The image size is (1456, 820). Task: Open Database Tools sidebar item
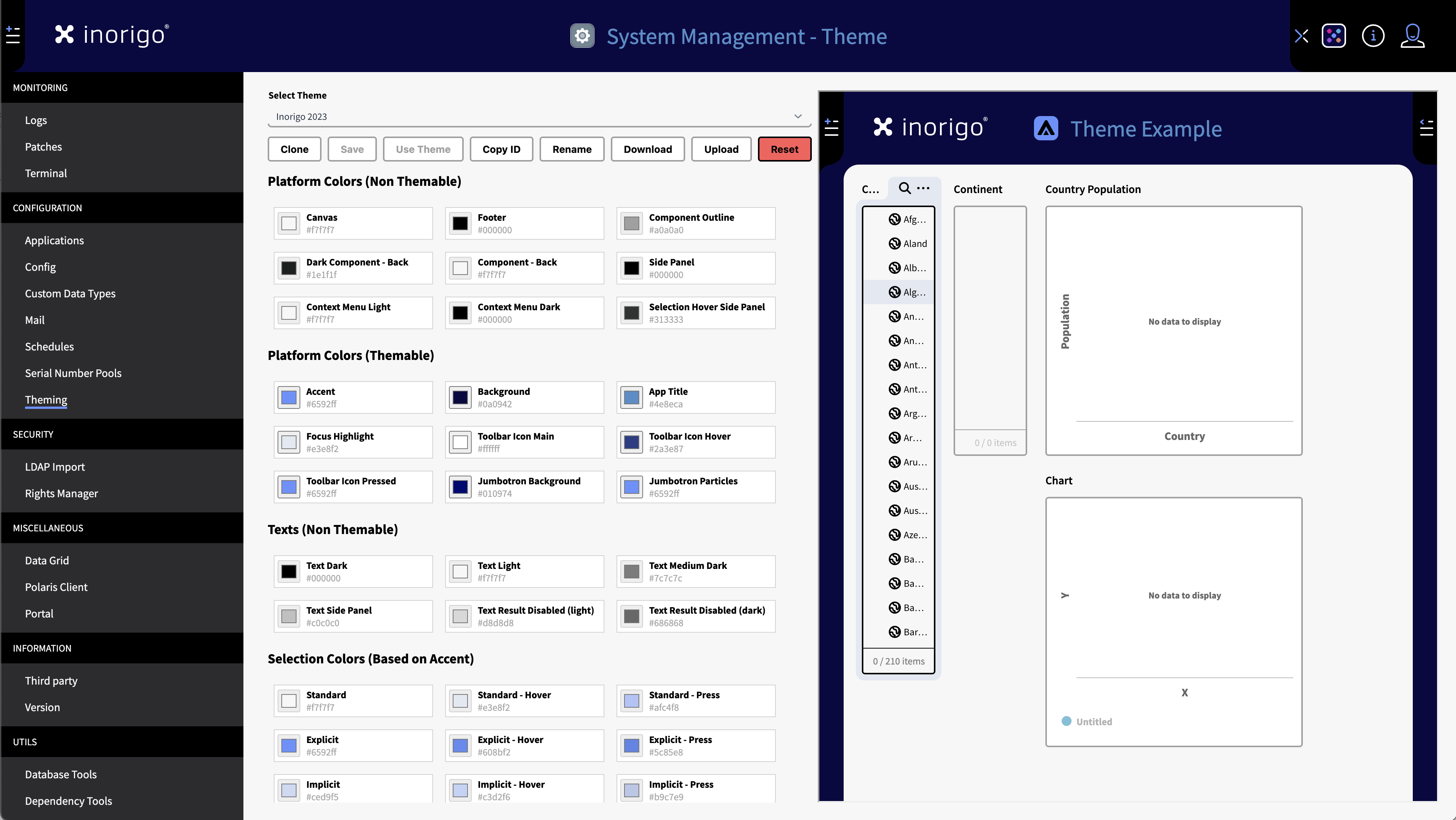[61, 775]
